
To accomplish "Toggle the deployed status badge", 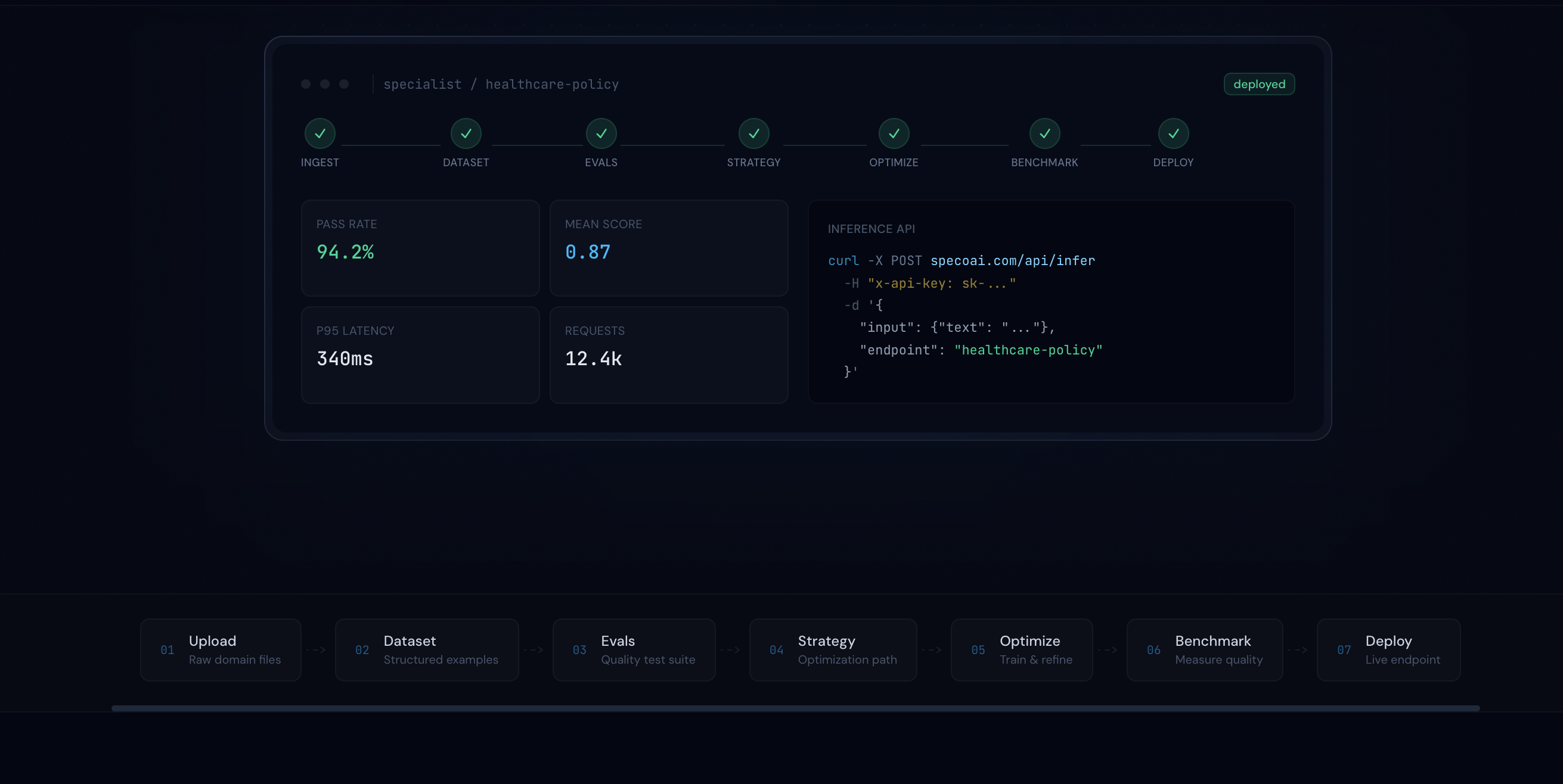I will point(1259,83).
